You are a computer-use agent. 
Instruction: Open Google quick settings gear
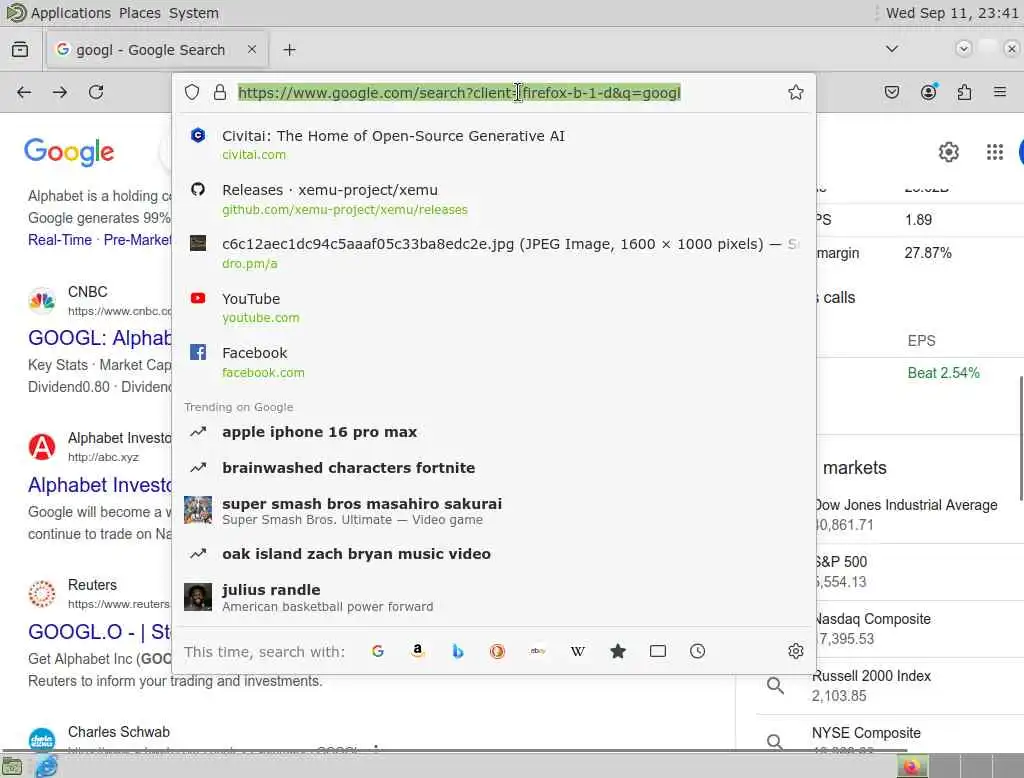(948, 152)
